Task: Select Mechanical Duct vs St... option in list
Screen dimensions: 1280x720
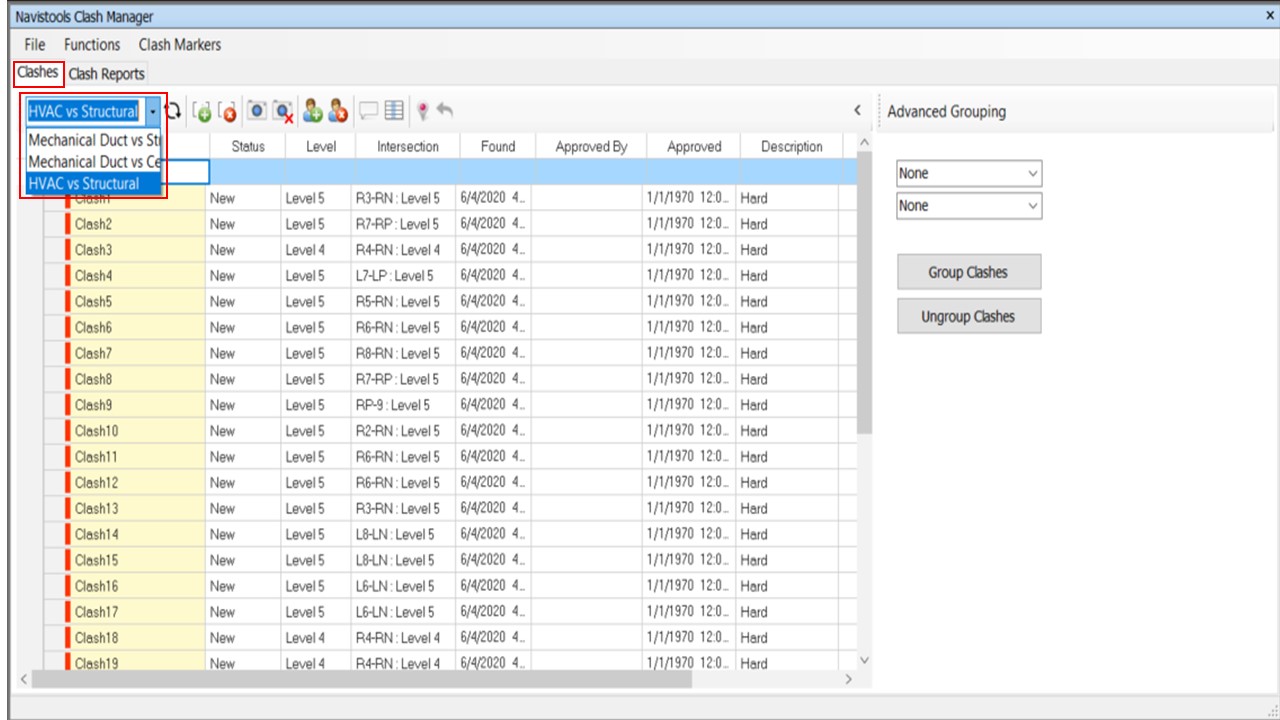Action: [94, 140]
